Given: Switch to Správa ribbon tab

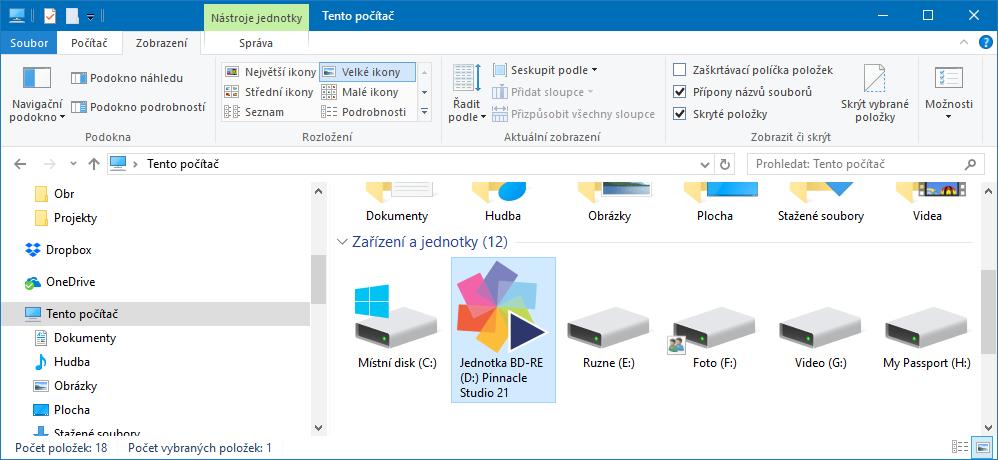Looking at the screenshot, I should point(256,43).
